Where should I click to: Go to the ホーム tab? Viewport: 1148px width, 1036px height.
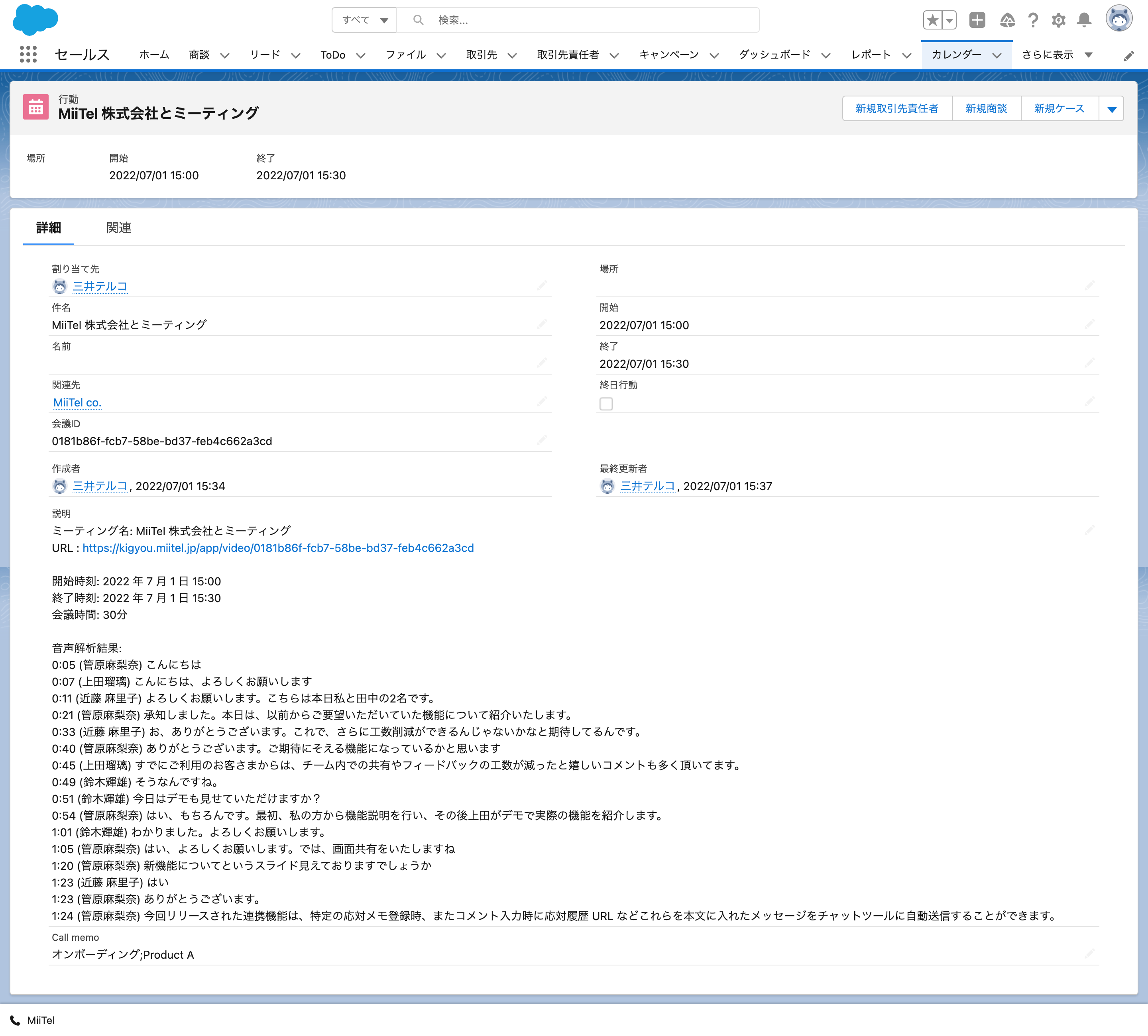coord(154,55)
